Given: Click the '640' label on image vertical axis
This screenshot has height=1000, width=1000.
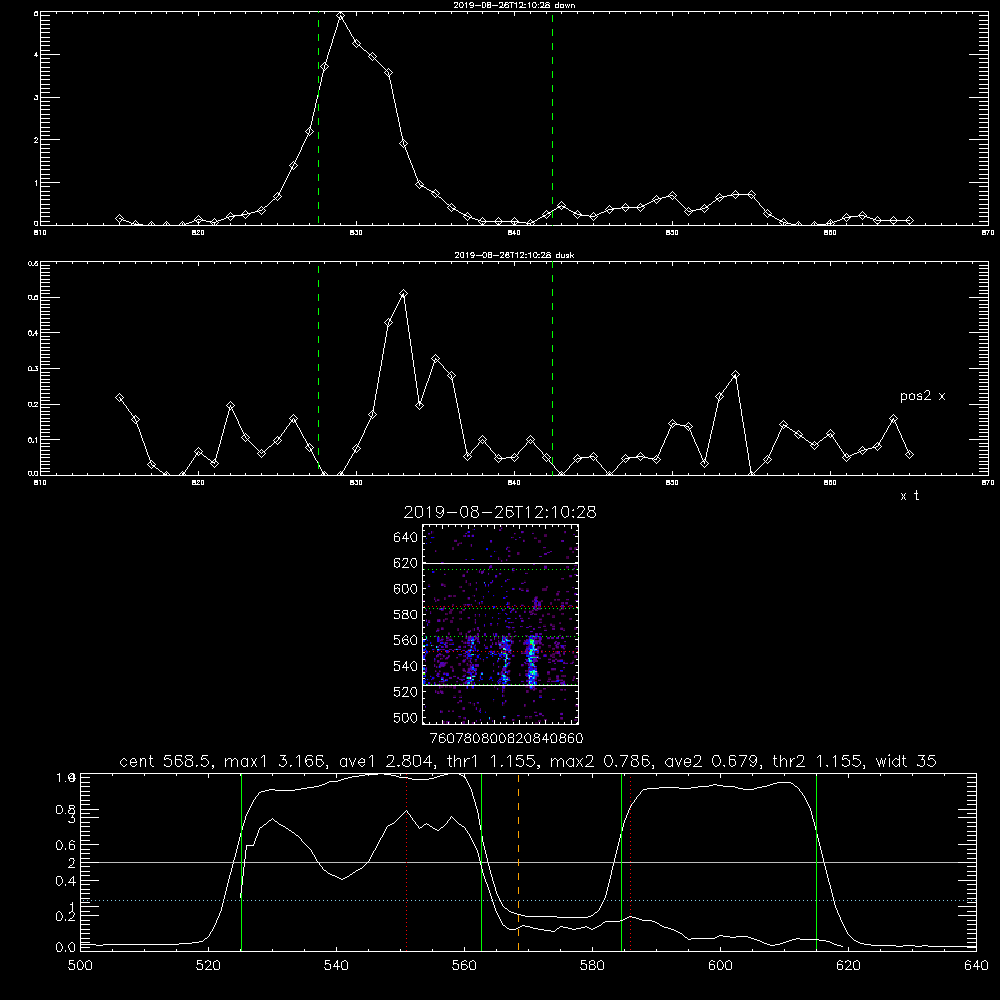Looking at the screenshot, I should pos(406,538).
